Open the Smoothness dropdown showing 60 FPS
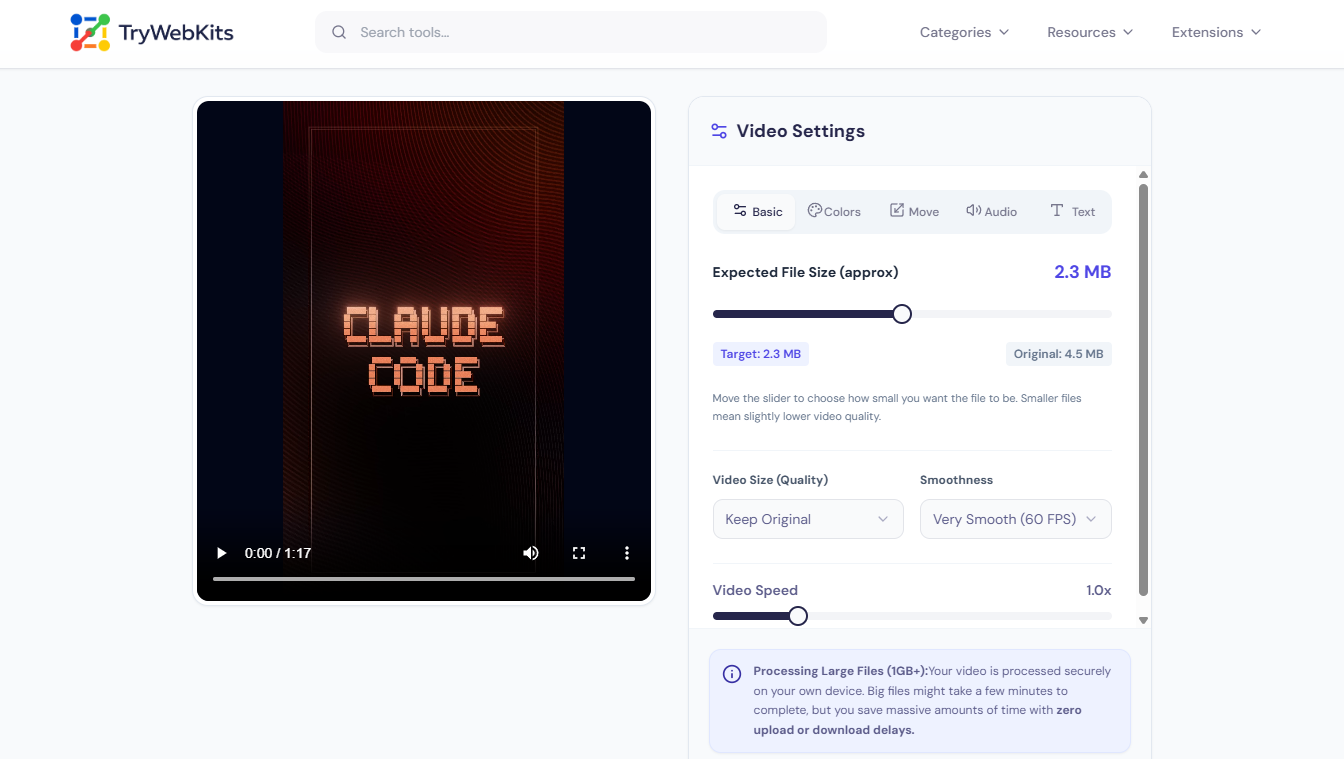This screenshot has width=1344, height=759. [x=1015, y=518]
